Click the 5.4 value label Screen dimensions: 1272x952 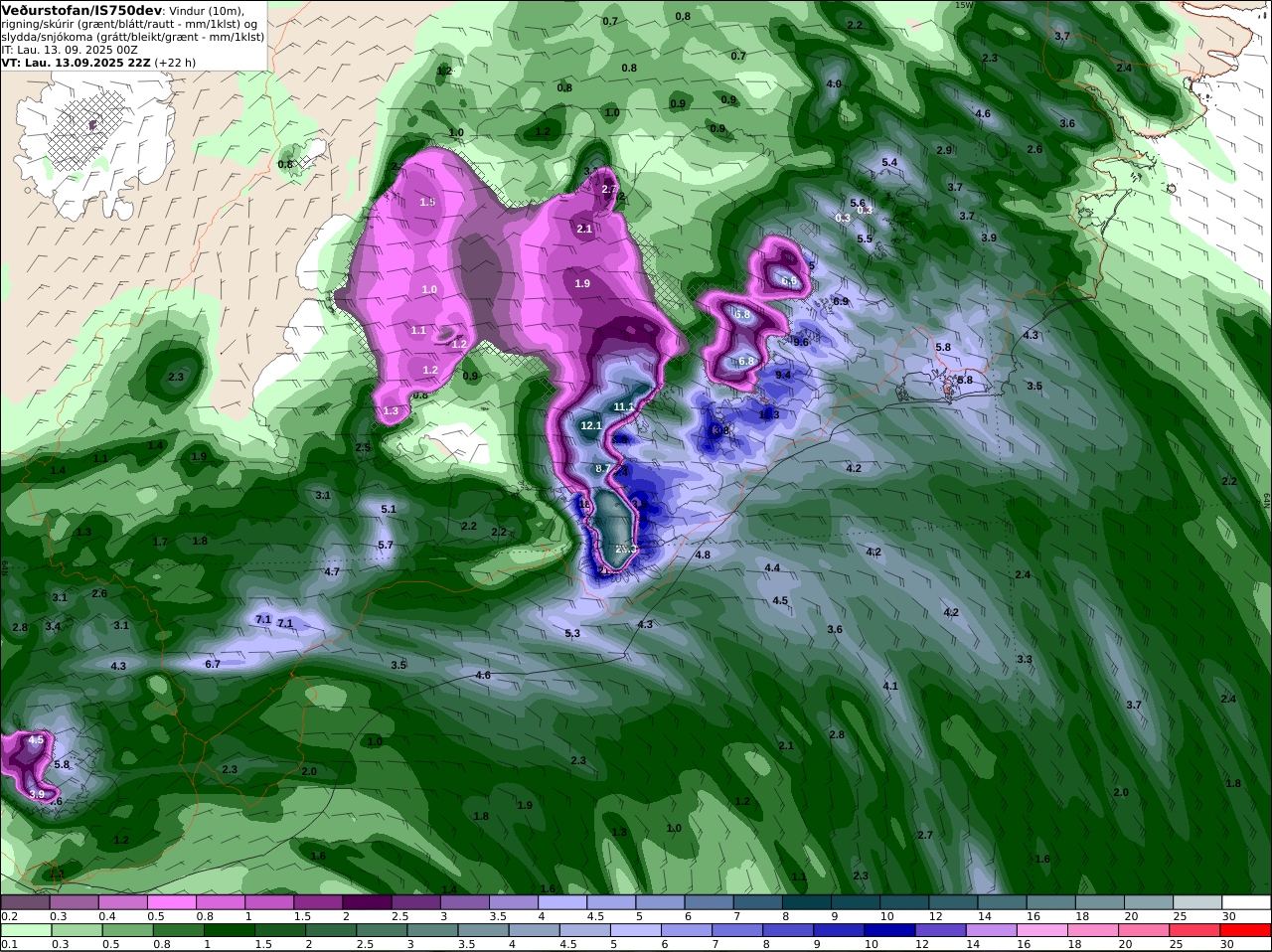[x=889, y=162]
